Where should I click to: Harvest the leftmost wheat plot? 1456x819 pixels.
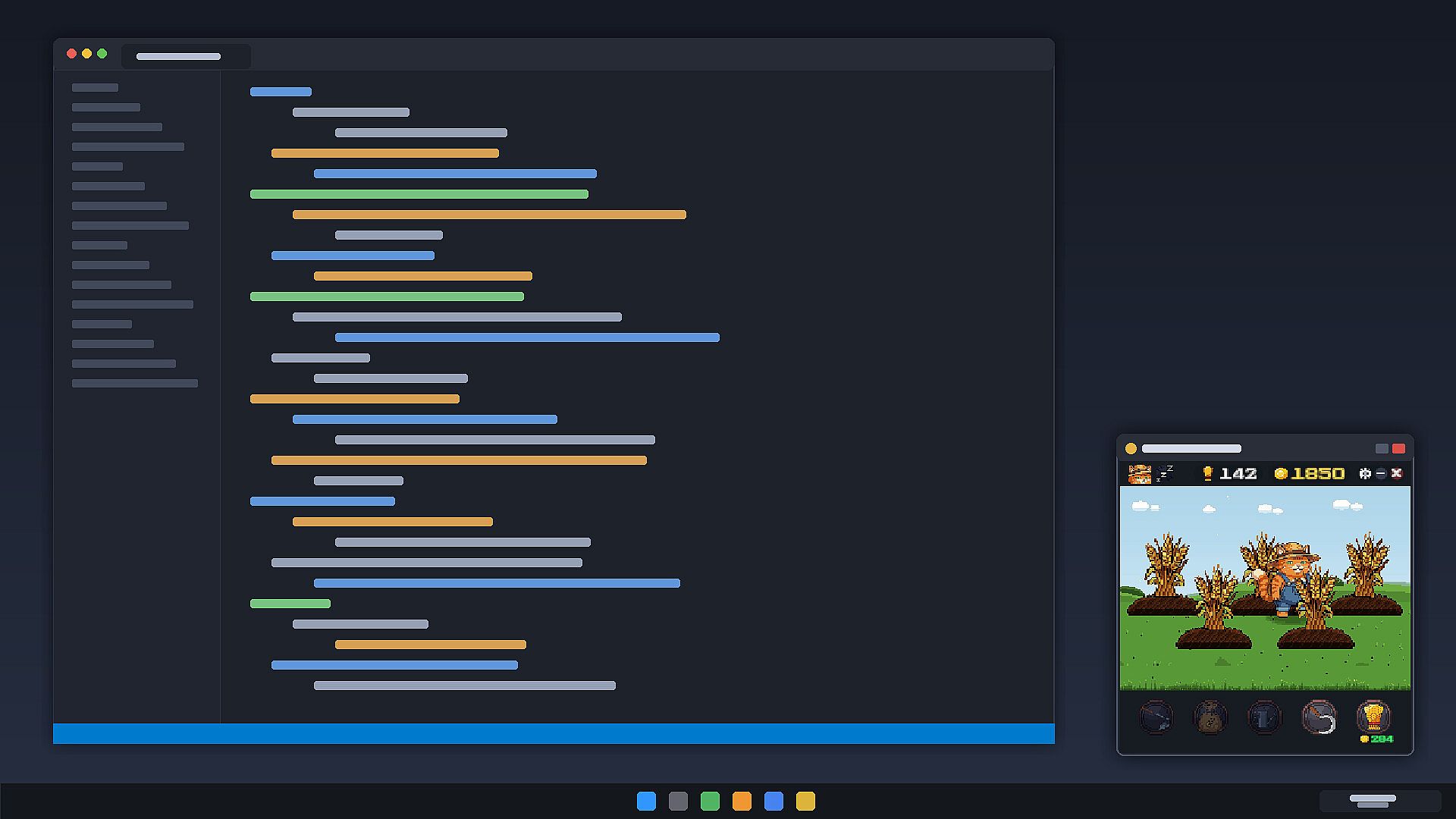pos(1163,575)
